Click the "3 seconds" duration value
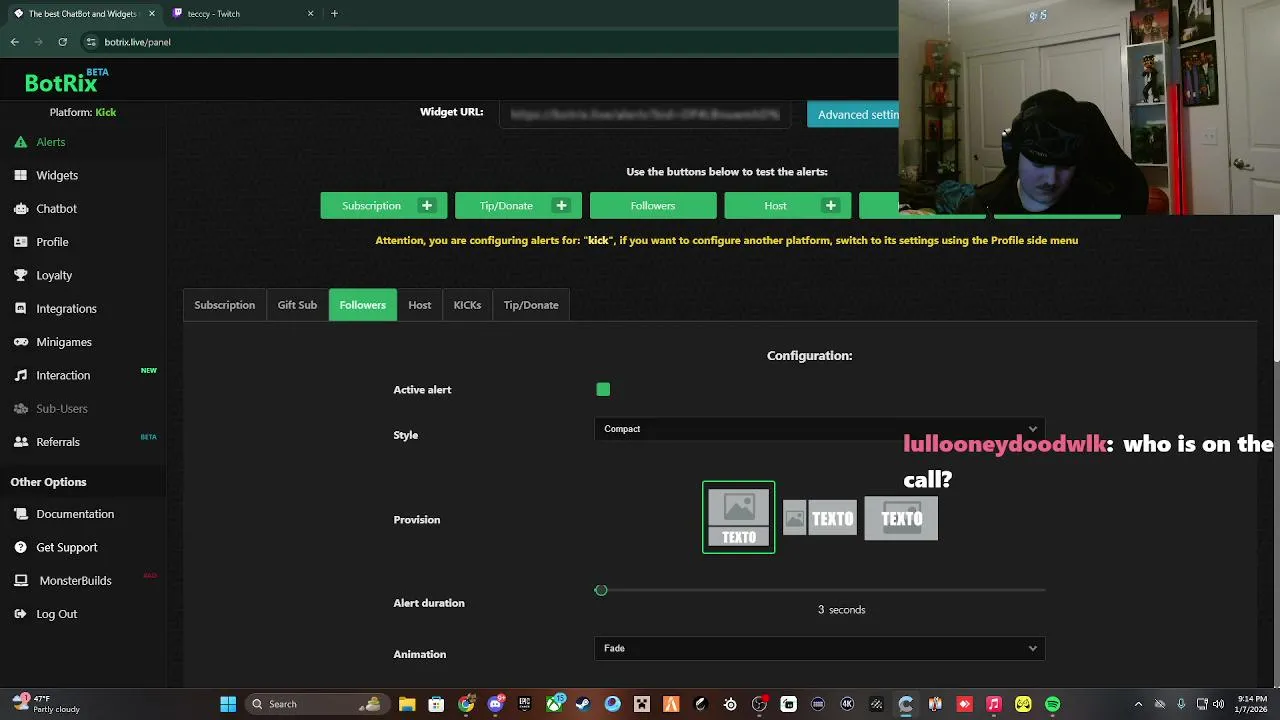Screen dimensions: 1280x720 [842, 610]
